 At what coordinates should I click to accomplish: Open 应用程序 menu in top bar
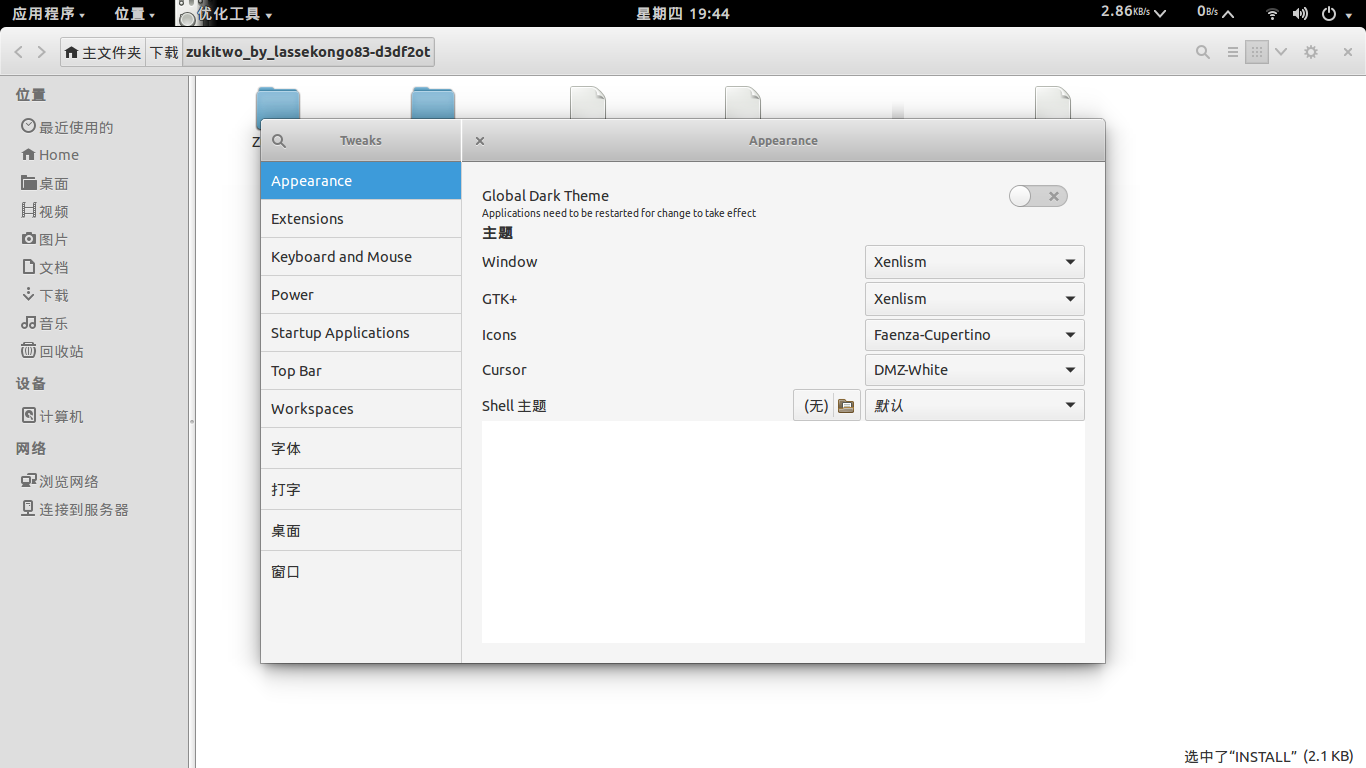point(48,14)
